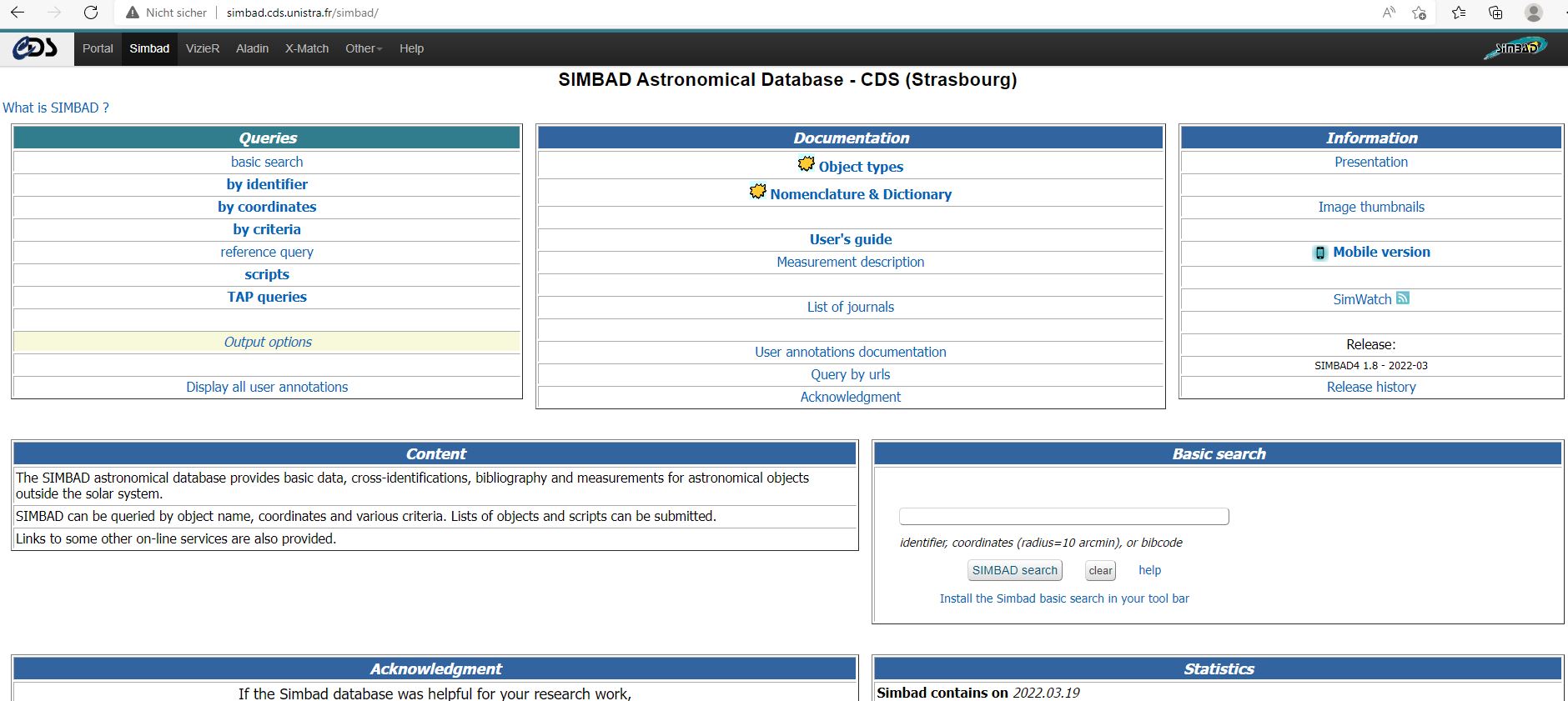
Task: Open the Help navbar item
Action: tap(411, 48)
